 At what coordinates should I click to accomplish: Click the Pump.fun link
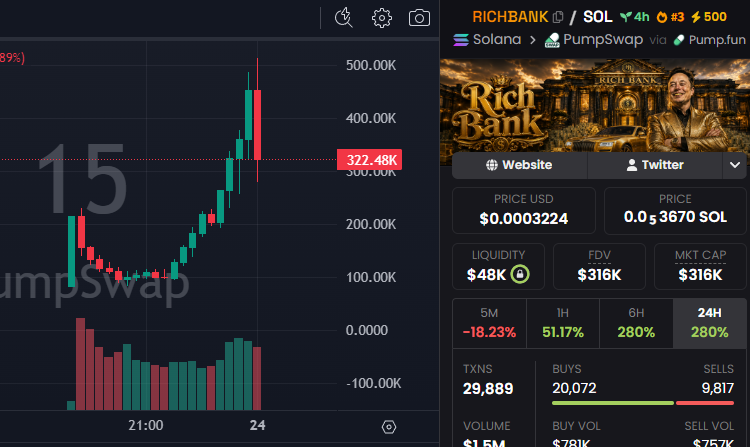(x=717, y=40)
